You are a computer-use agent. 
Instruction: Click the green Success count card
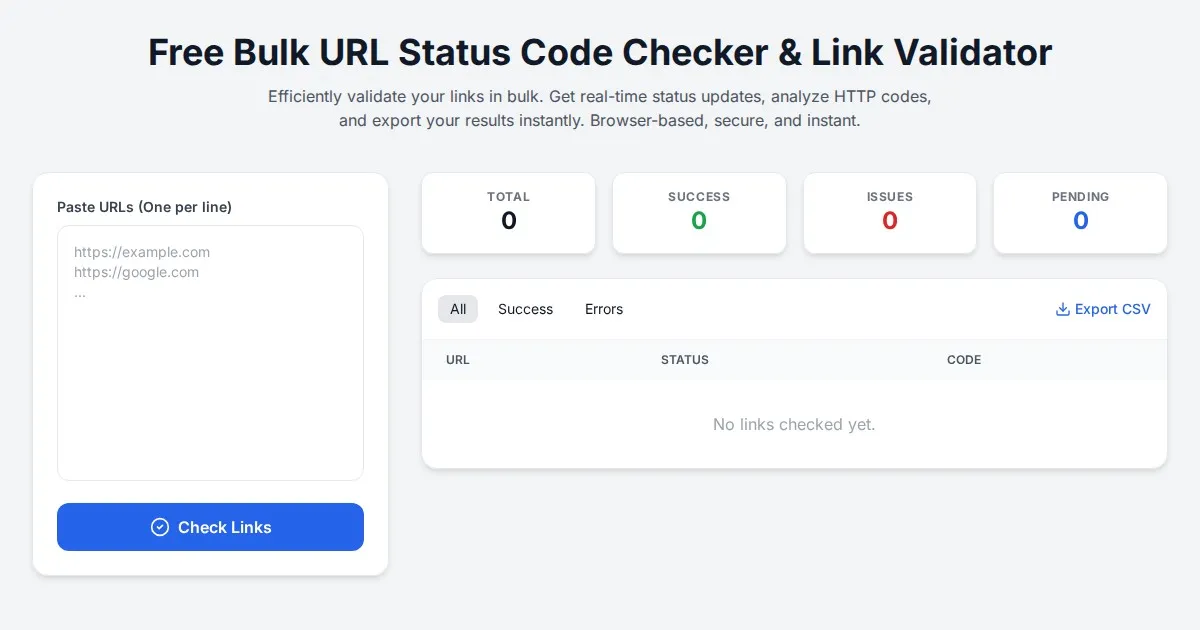point(699,213)
